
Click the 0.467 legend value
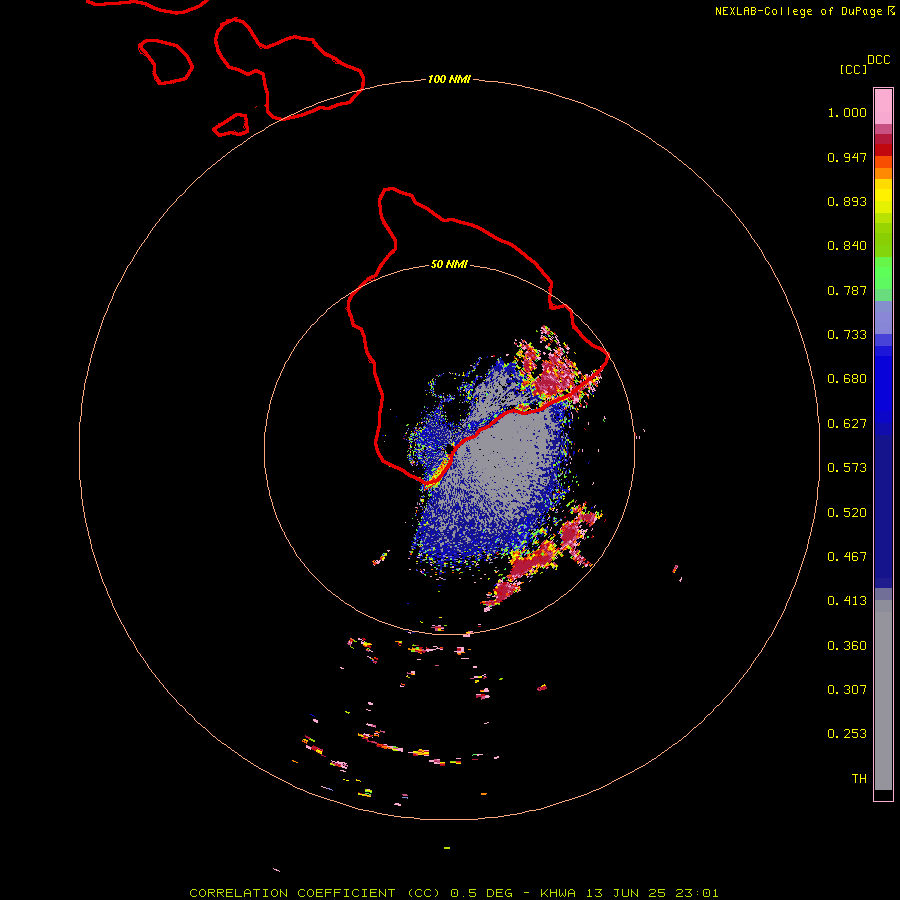click(x=847, y=557)
